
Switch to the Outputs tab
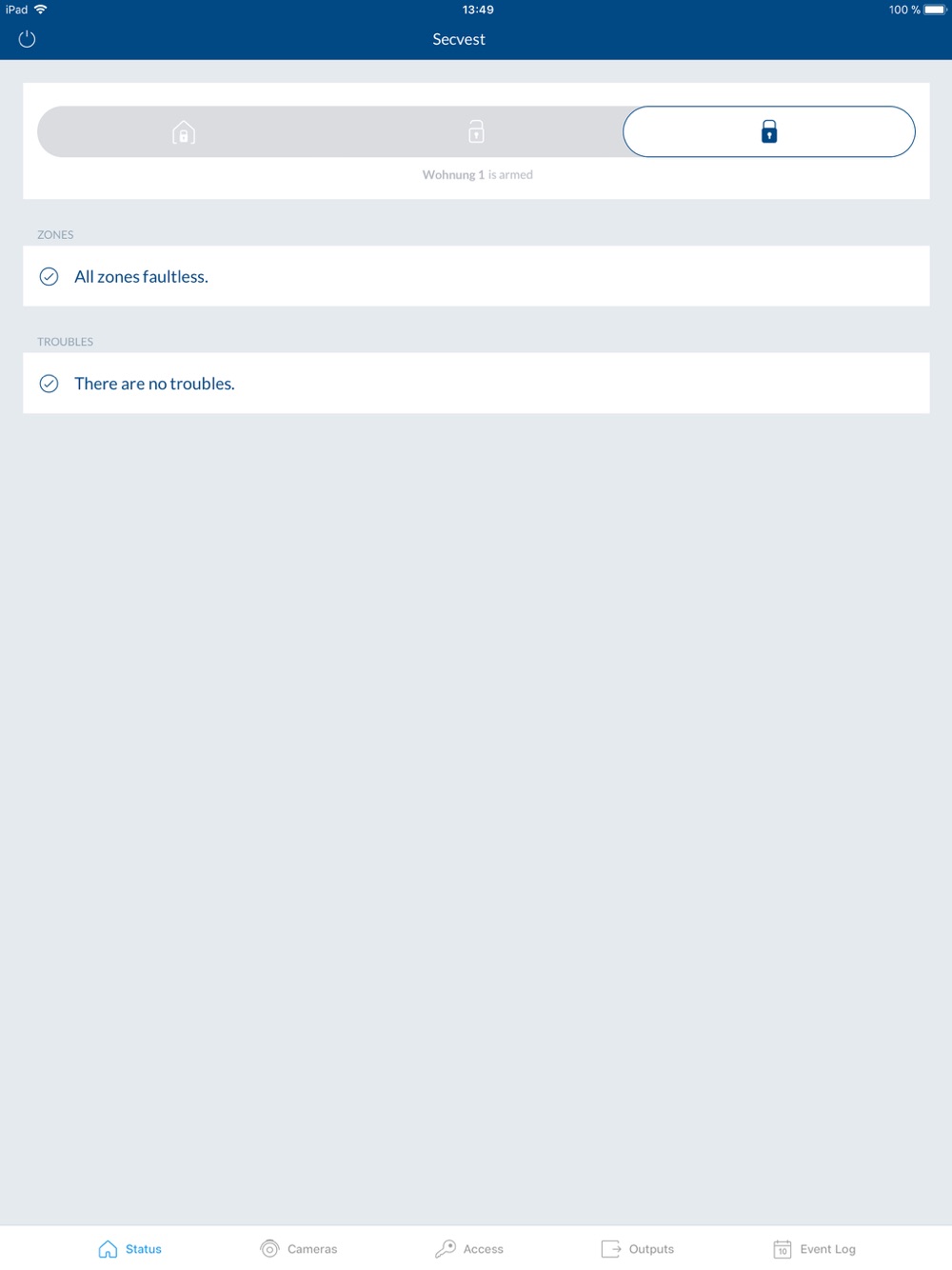click(638, 1248)
